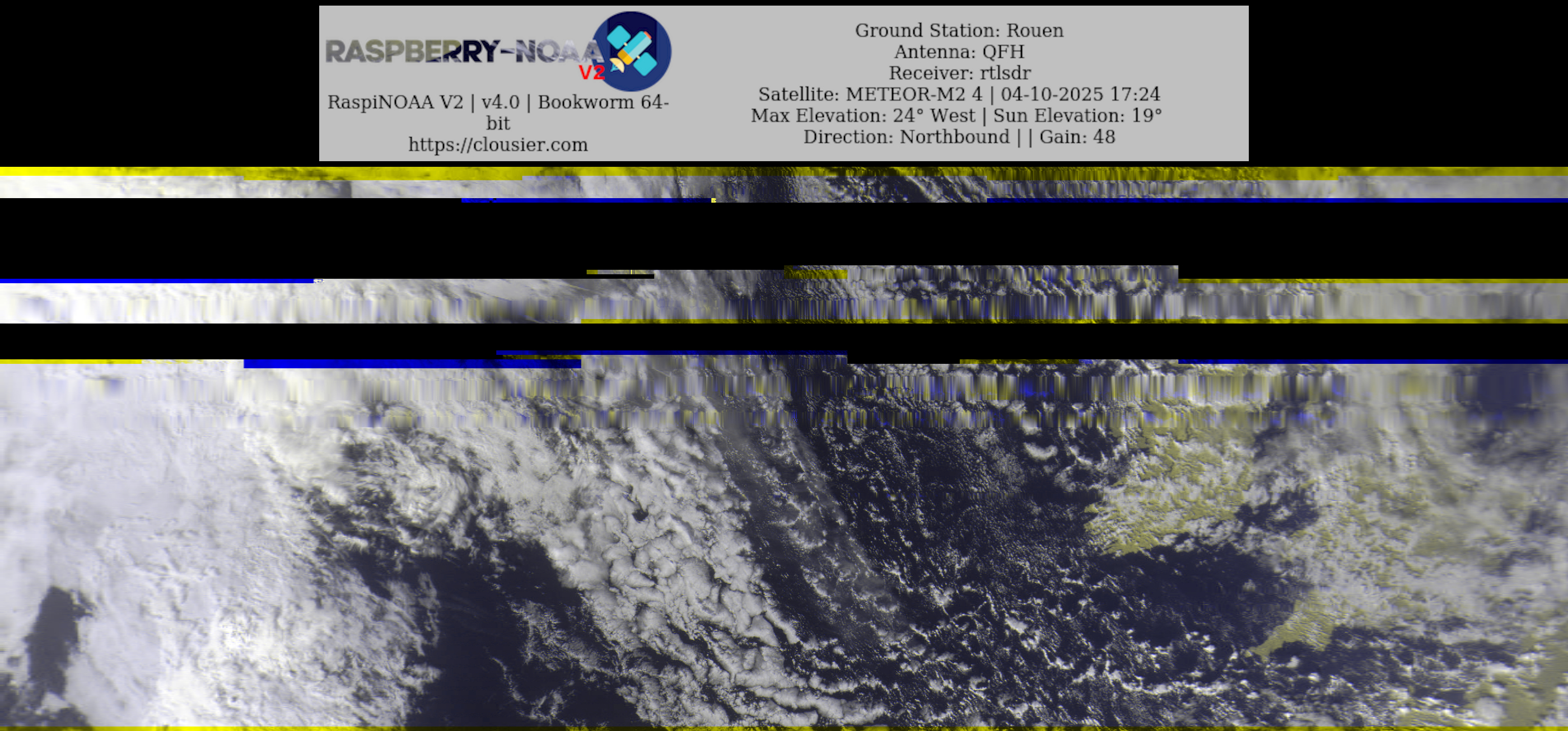Click the Receiver: rtlsdr text

tap(959, 73)
